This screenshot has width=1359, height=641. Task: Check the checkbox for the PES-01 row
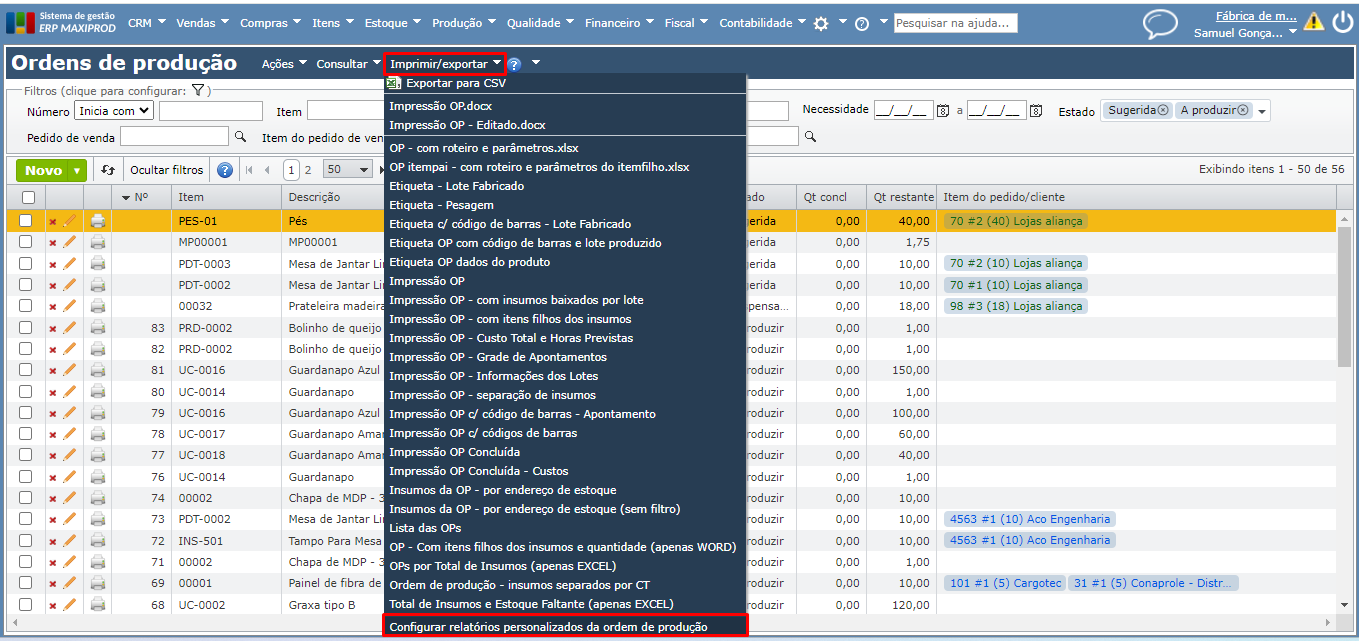[26, 221]
